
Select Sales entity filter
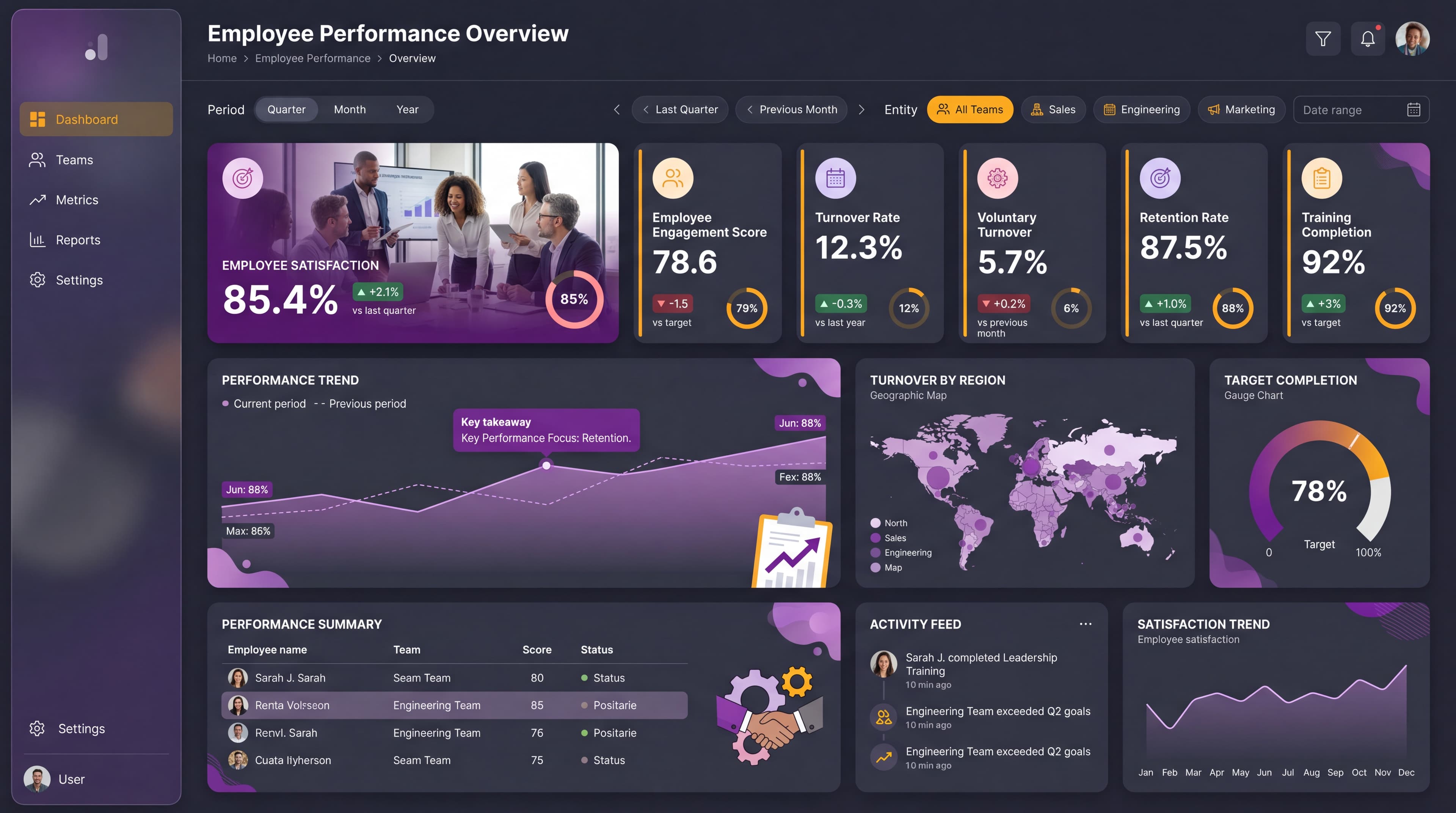[1053, 110]
